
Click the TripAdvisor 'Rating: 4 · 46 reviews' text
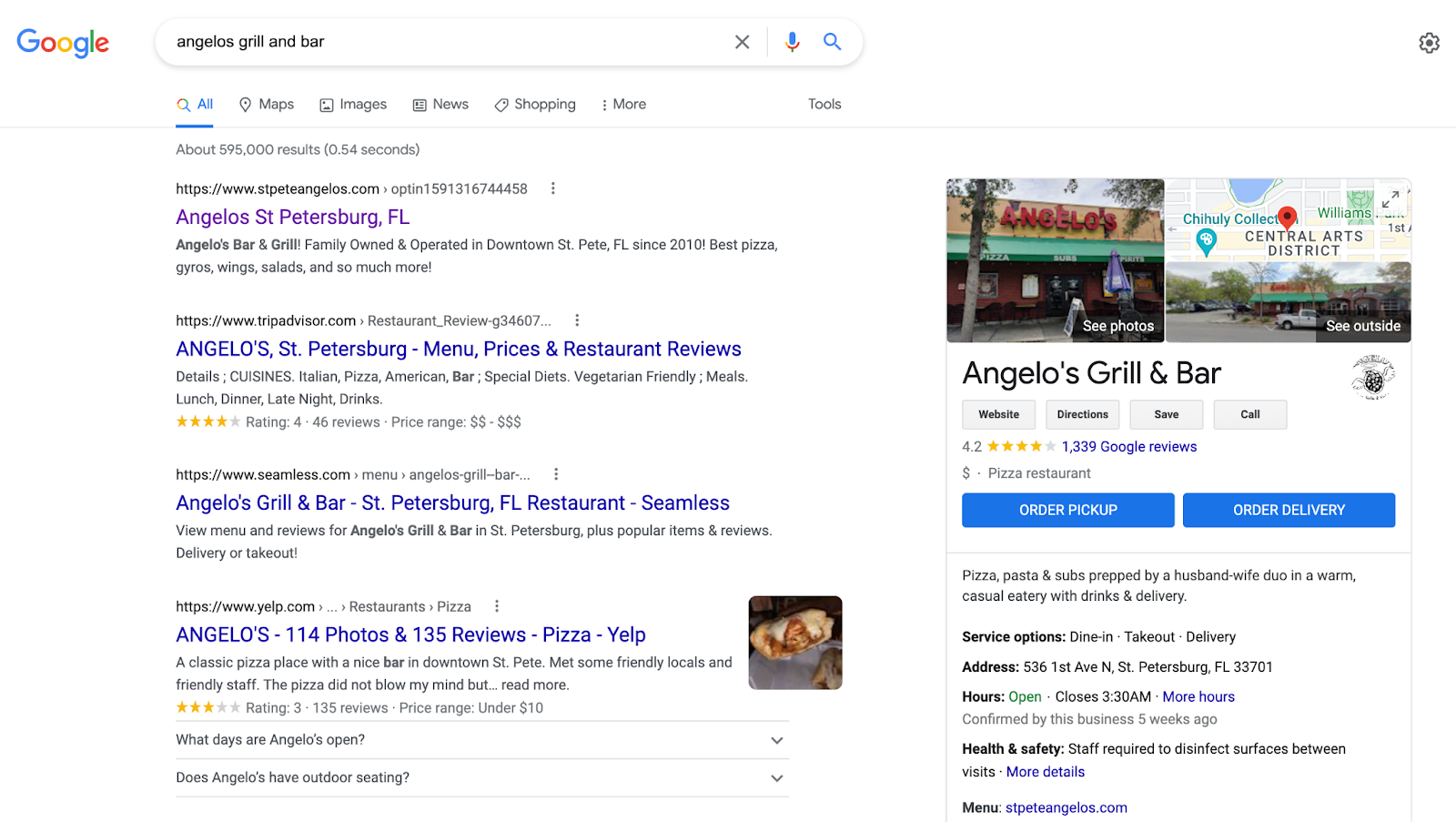point(312,422)
